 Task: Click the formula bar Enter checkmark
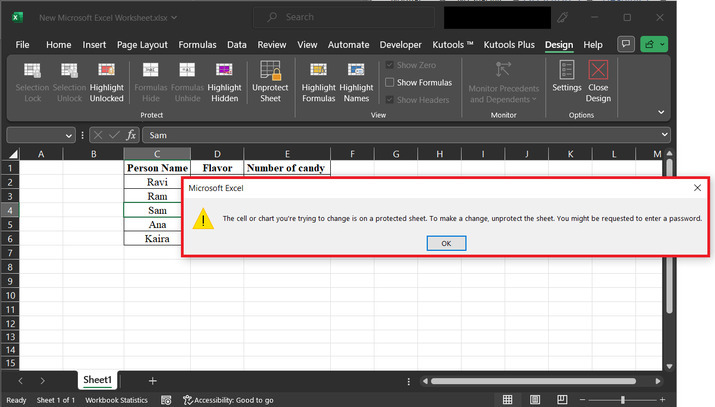pos(114,135)
